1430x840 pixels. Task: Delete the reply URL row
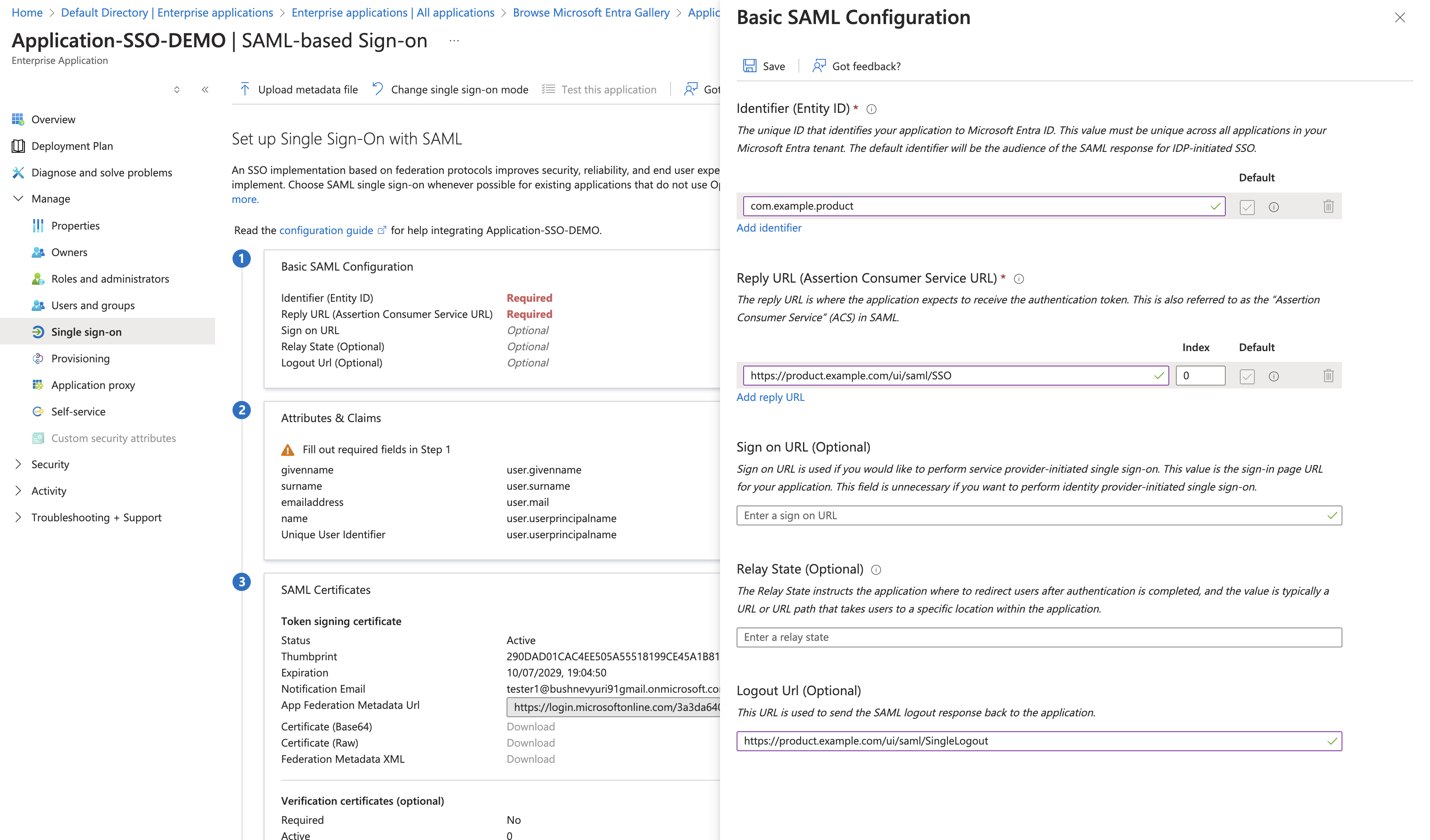pos(1328,376)
